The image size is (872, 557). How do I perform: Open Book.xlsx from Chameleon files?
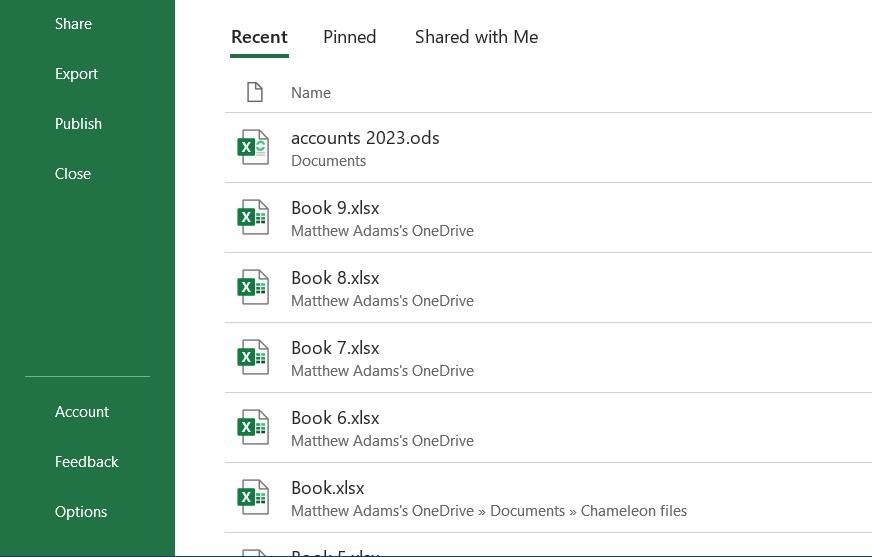(x=328, y=488)
